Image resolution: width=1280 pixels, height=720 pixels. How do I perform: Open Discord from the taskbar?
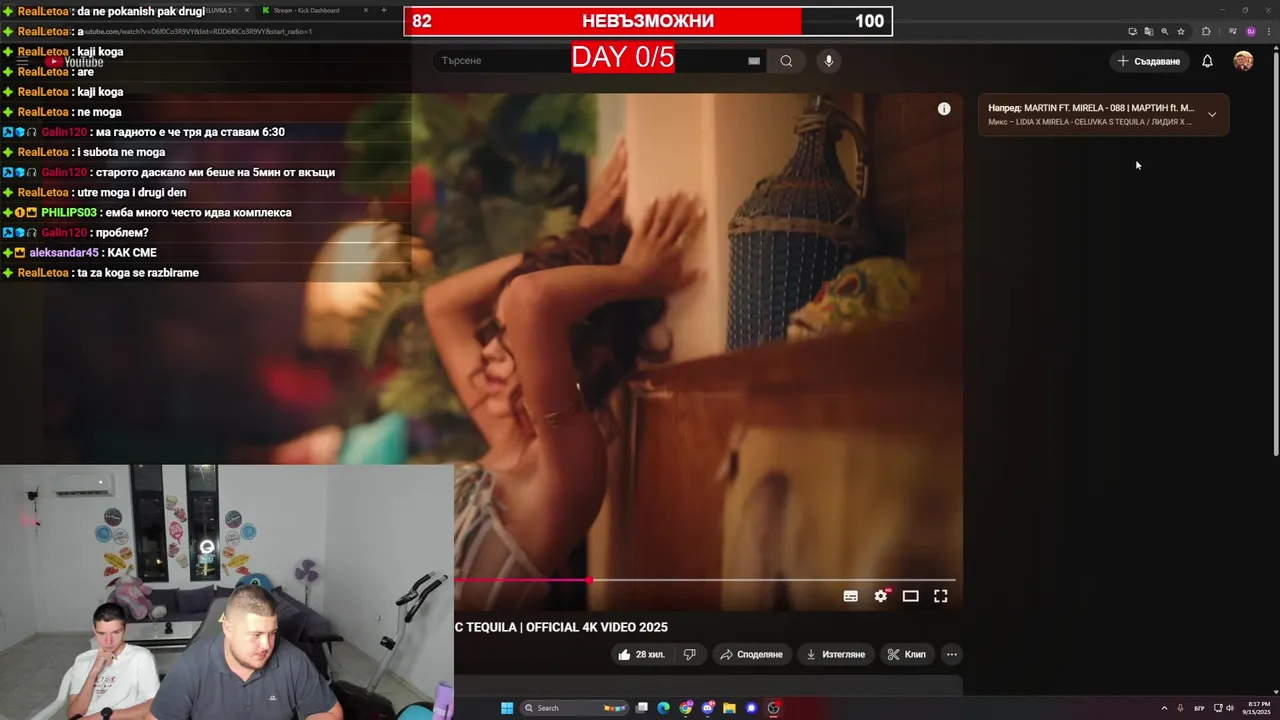pos(708,708)
